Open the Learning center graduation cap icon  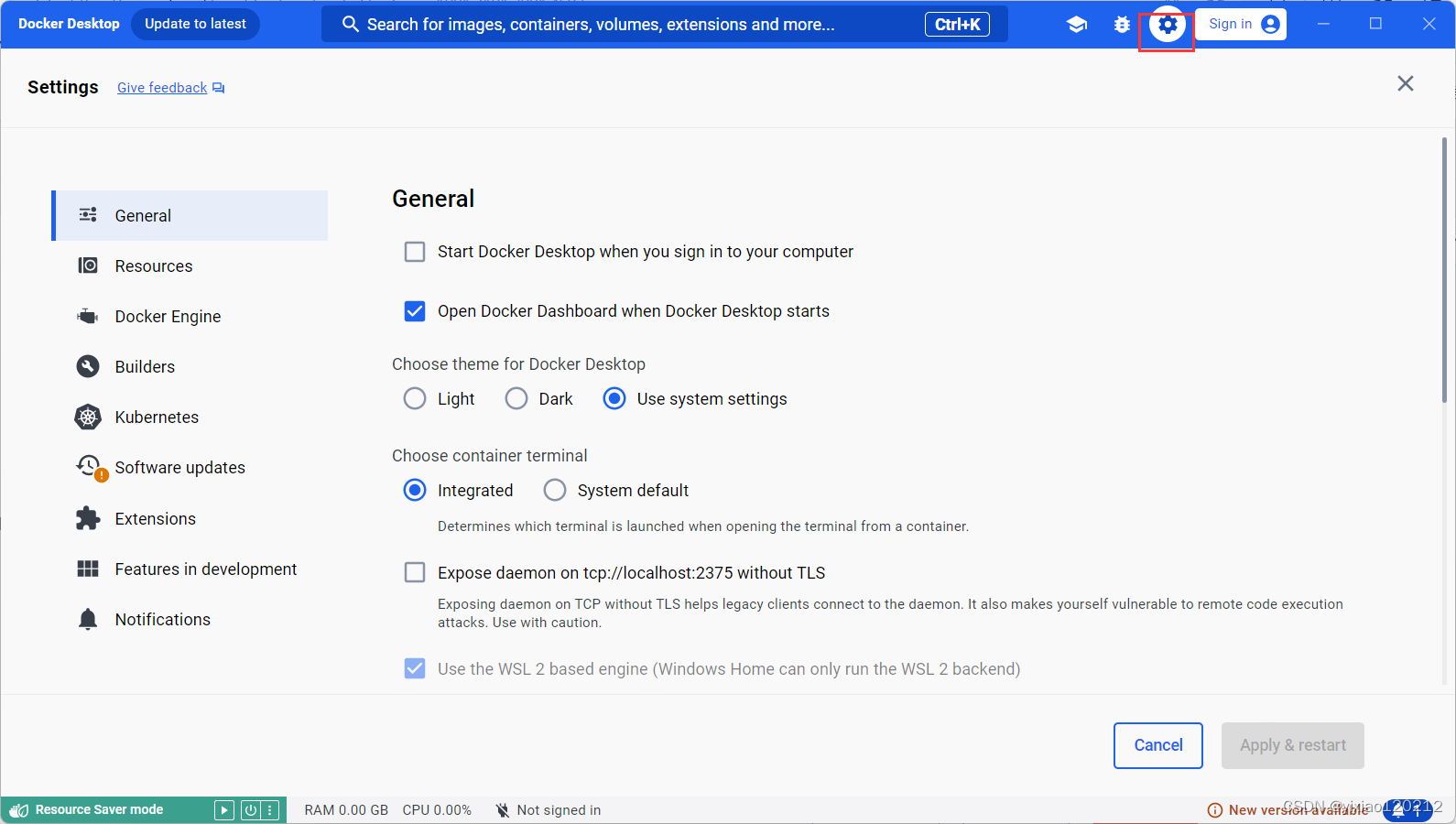click(1077, 25)
